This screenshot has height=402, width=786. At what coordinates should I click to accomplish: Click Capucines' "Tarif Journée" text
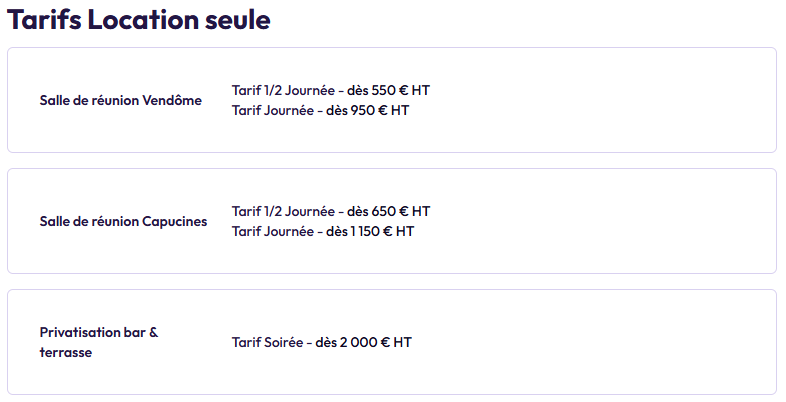tap(273, 231)
